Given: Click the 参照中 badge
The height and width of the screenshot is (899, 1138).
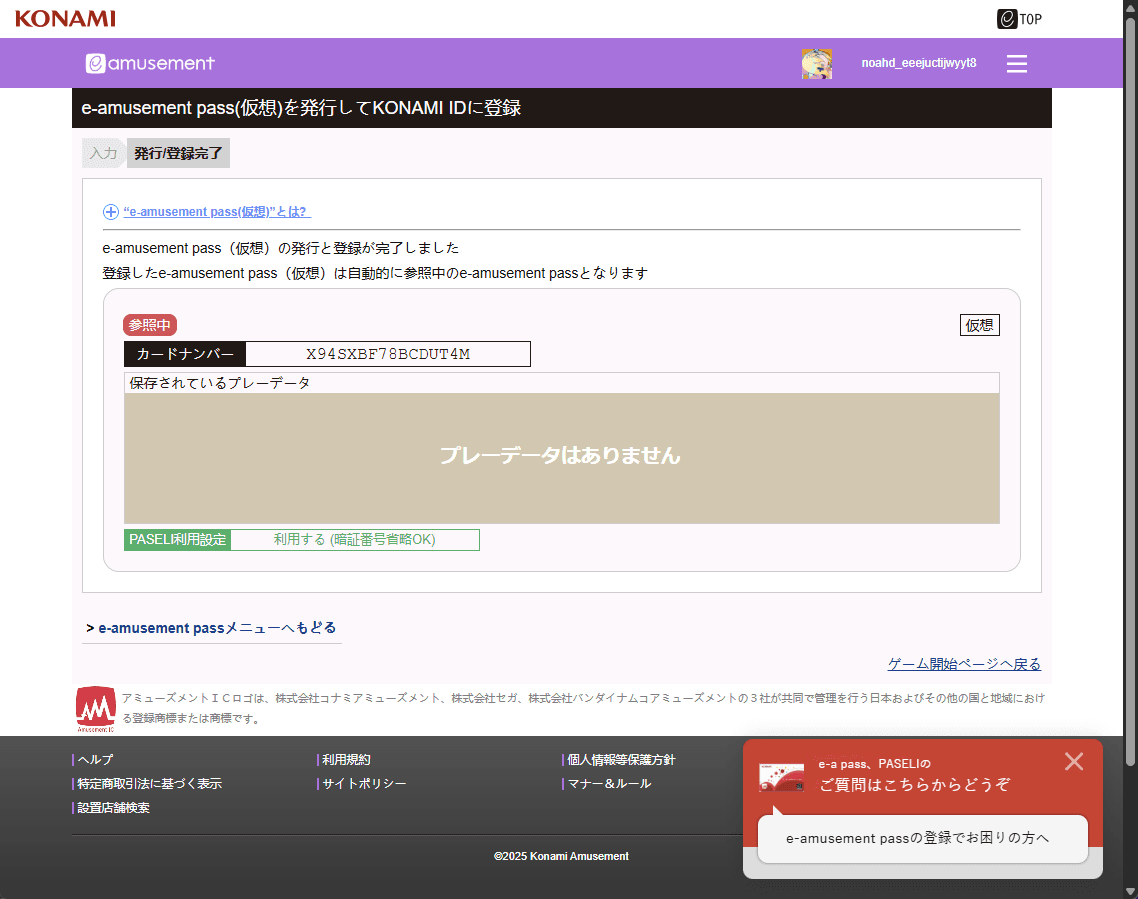Looking at the screenshot, I should point(150,325).
